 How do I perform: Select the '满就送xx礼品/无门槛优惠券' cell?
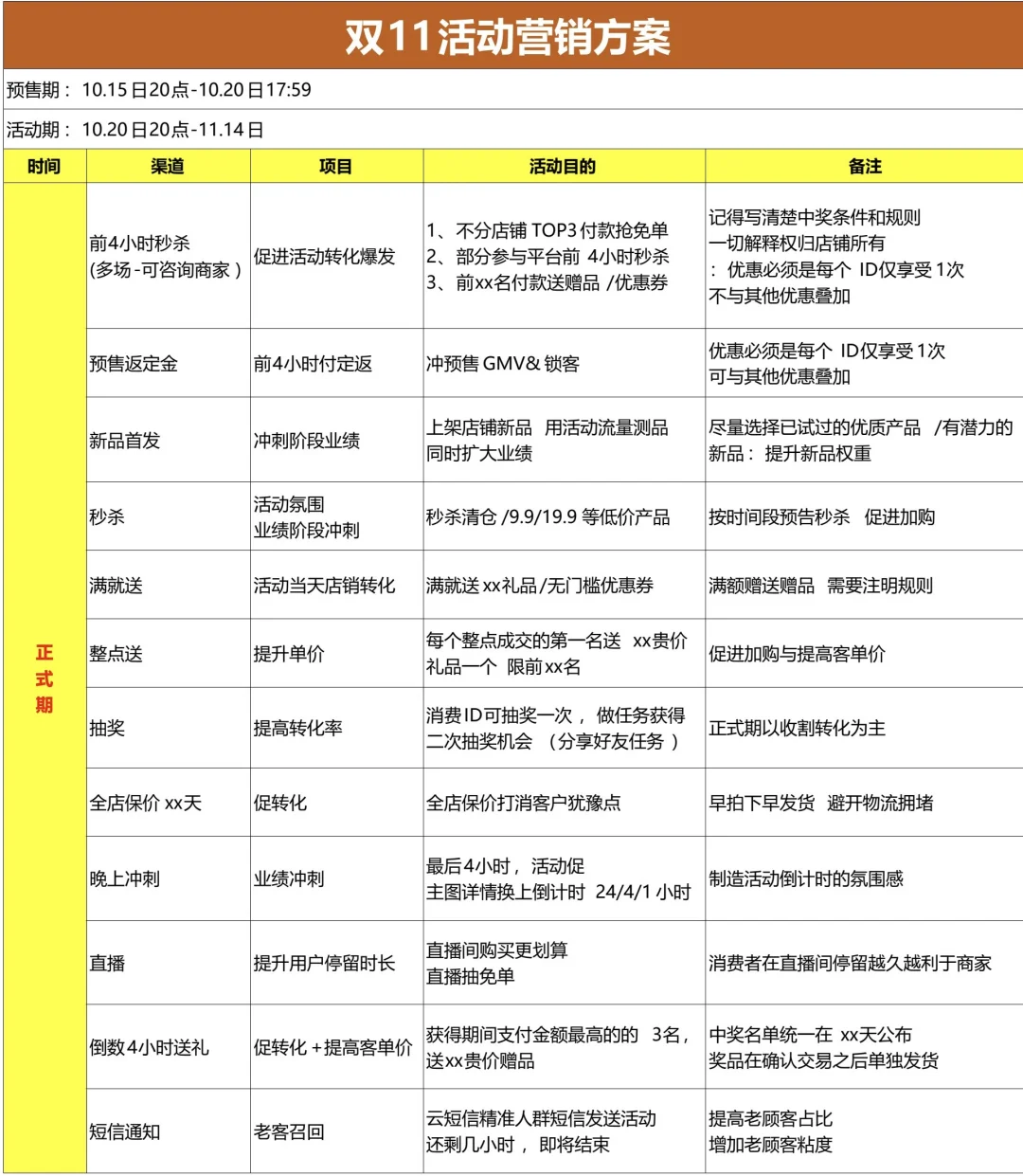click(x=564, y=585)
